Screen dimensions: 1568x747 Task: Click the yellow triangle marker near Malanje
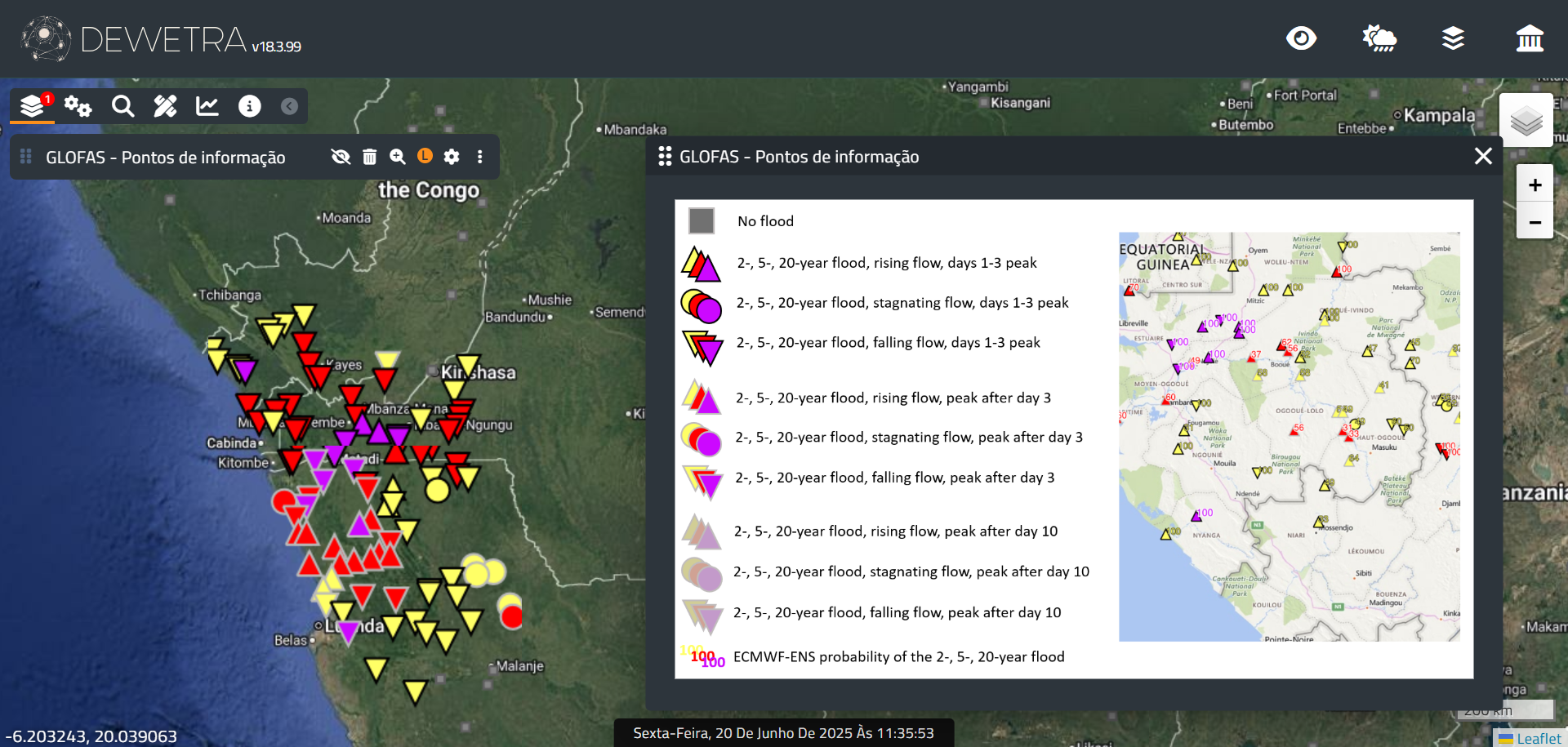point(415,693)
